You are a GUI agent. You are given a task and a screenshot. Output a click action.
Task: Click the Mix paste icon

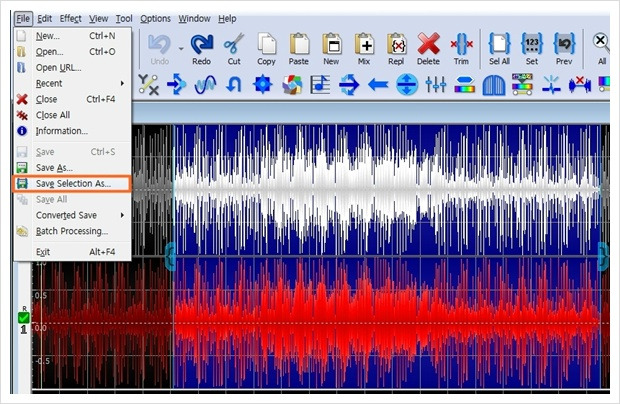coord(364,49)
